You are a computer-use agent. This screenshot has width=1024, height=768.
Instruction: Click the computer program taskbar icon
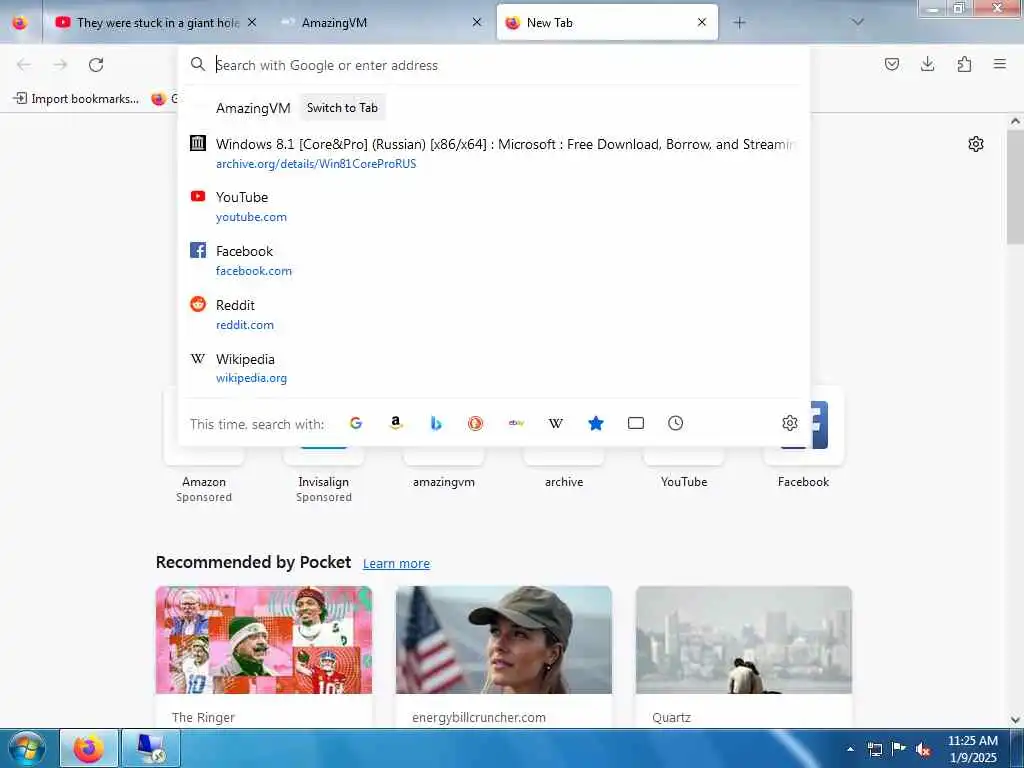[151, 748]
